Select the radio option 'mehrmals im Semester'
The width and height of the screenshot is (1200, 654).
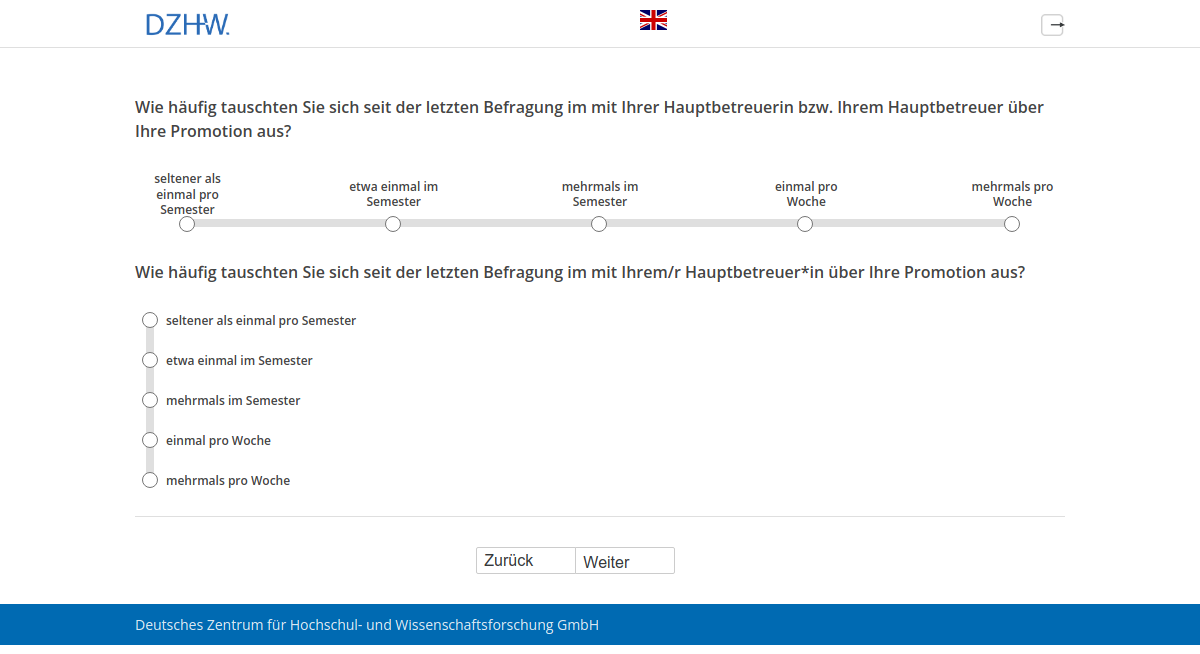pos(150,400)
